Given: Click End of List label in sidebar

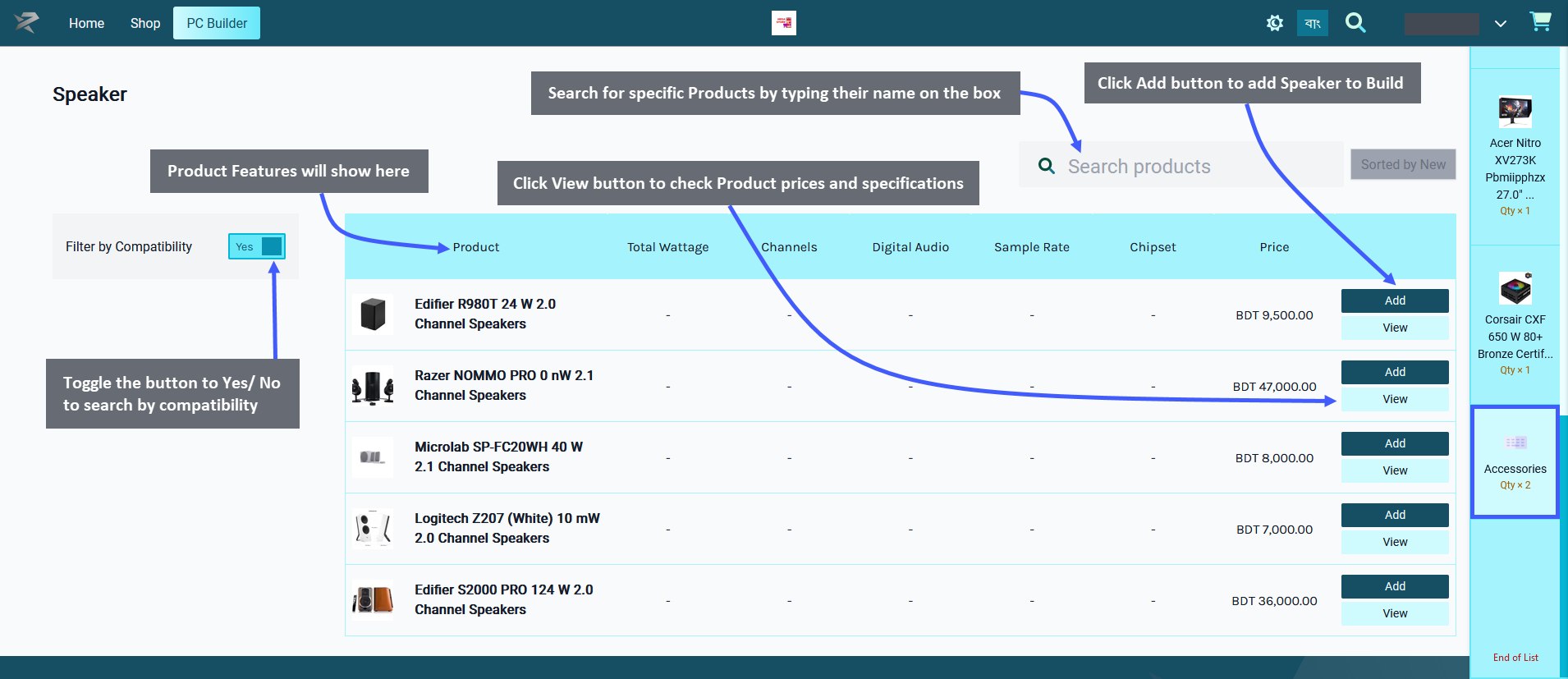Looking at the screenshot, I should click(1515, 658).
